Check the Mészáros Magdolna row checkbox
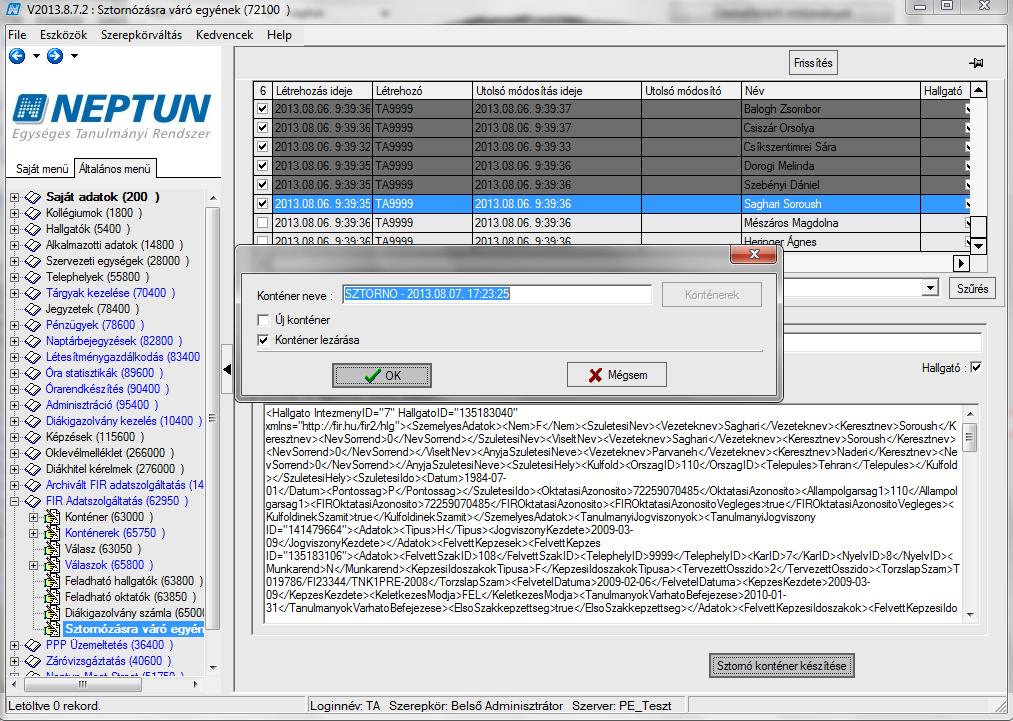 tap(262, 222)
